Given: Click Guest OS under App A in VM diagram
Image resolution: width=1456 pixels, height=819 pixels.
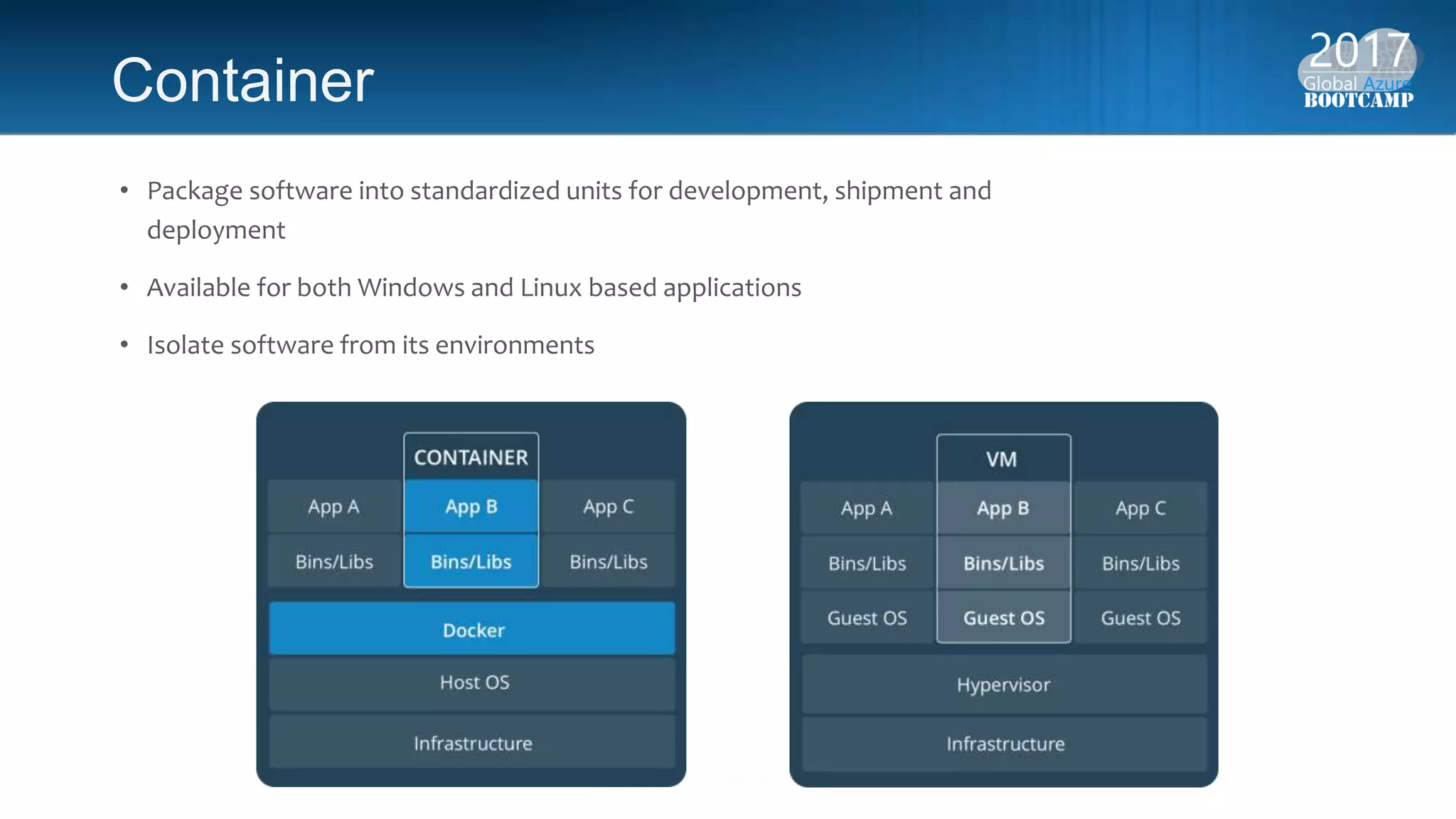Looking at the screenshot, I should (x=867, y=618).
